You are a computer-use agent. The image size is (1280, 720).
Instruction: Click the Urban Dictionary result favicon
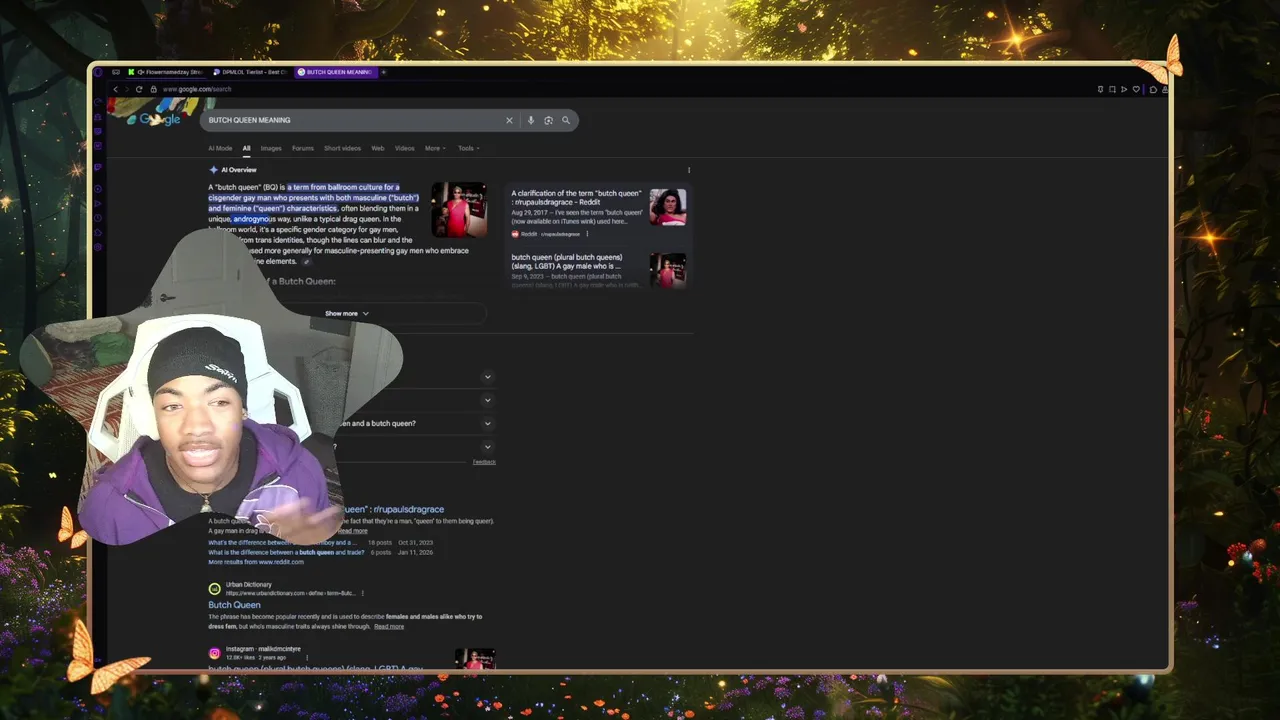click(x=214, y=589)
